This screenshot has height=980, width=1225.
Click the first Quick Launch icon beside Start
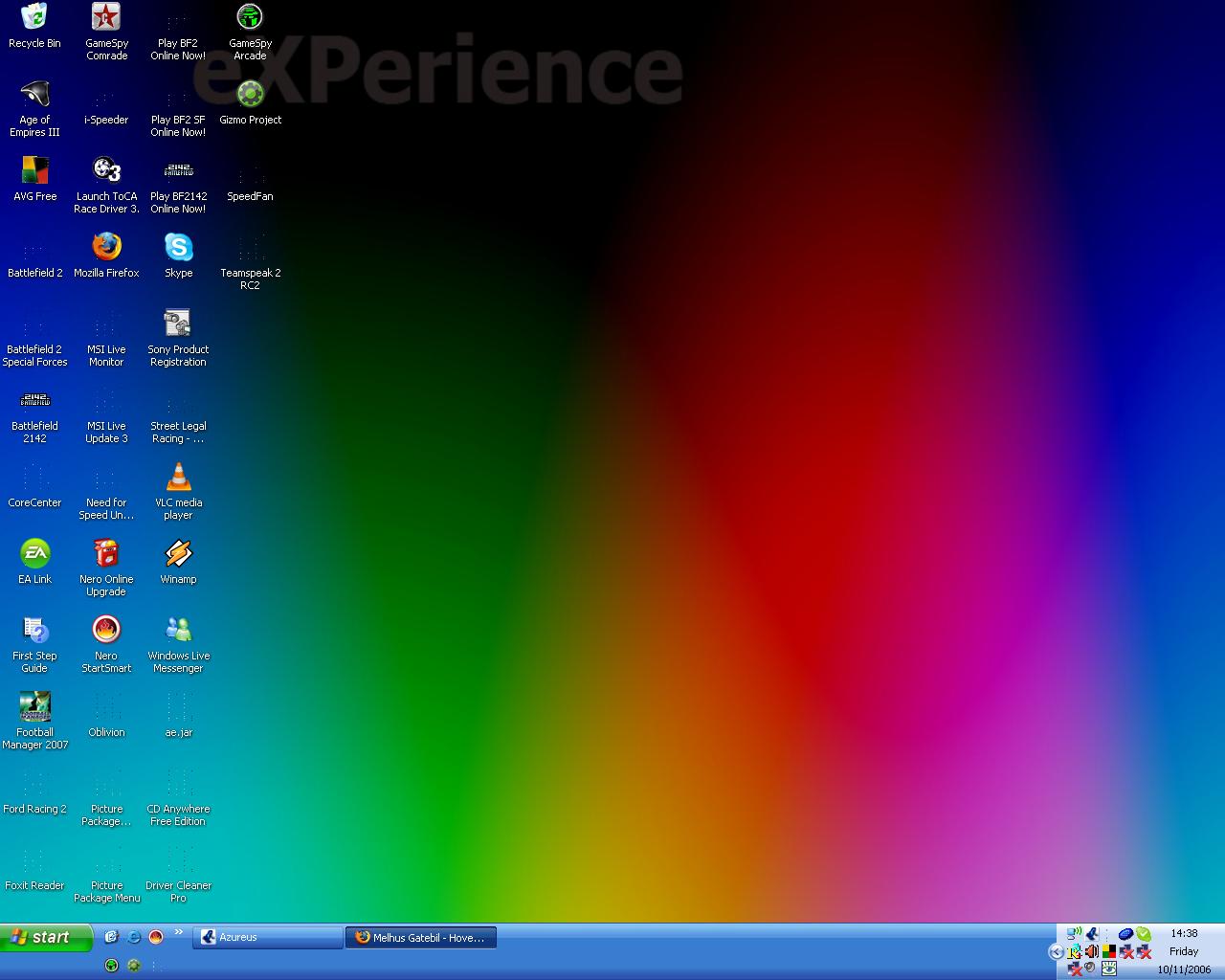pos(111,937)
